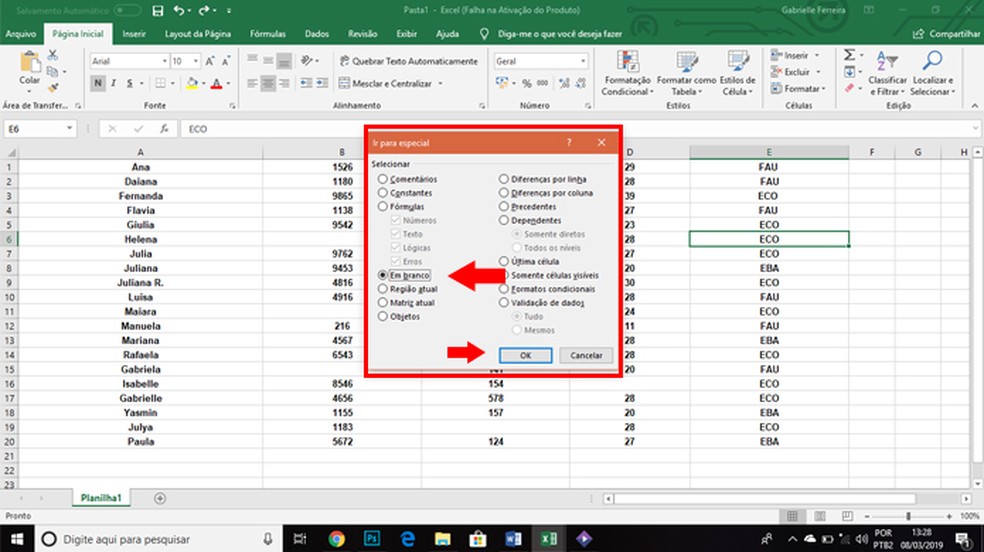Click Cancelar in the dialog
The image size is (984, 552).
586,355
